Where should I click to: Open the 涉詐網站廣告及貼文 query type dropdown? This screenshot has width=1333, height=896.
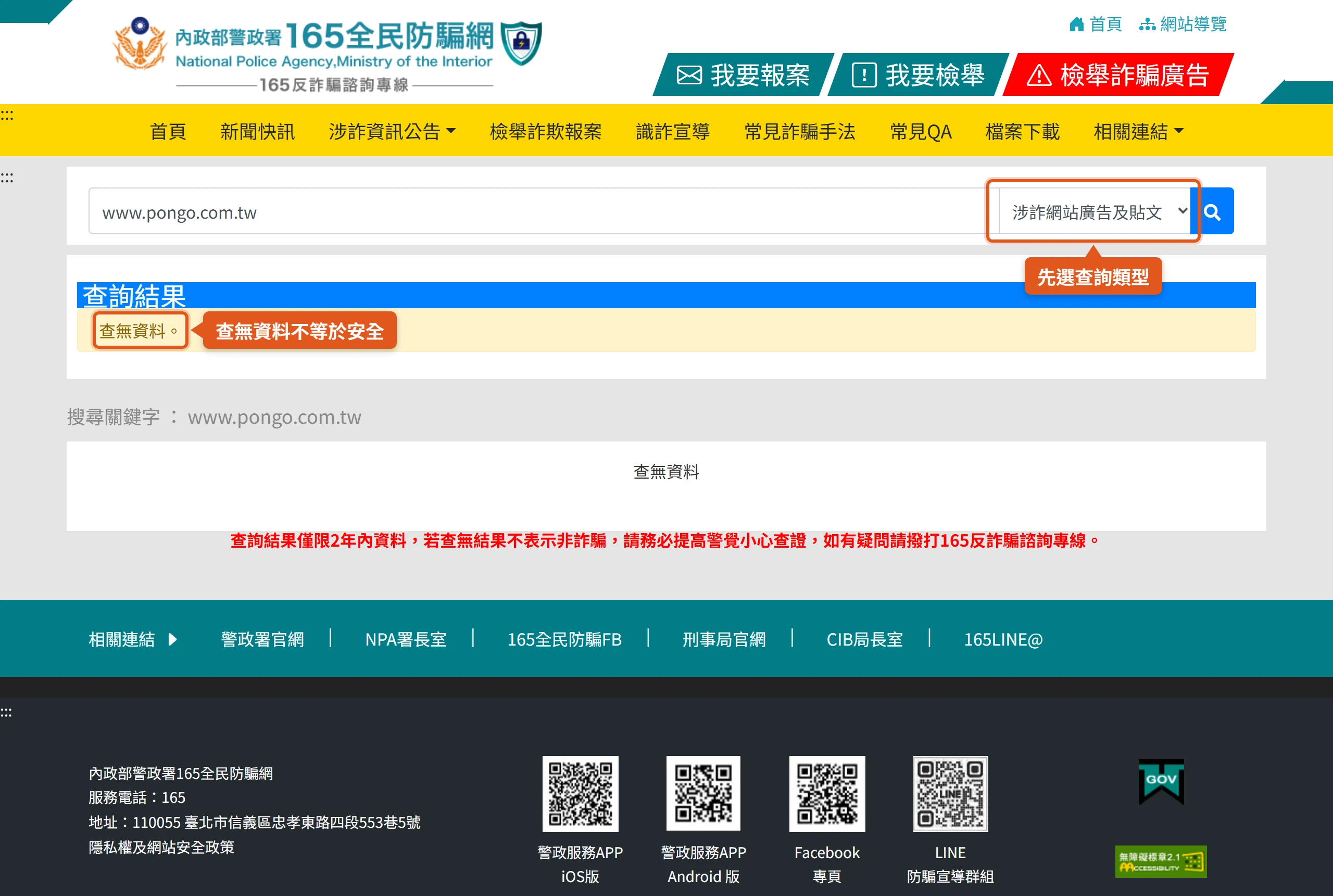(1094, 212)
